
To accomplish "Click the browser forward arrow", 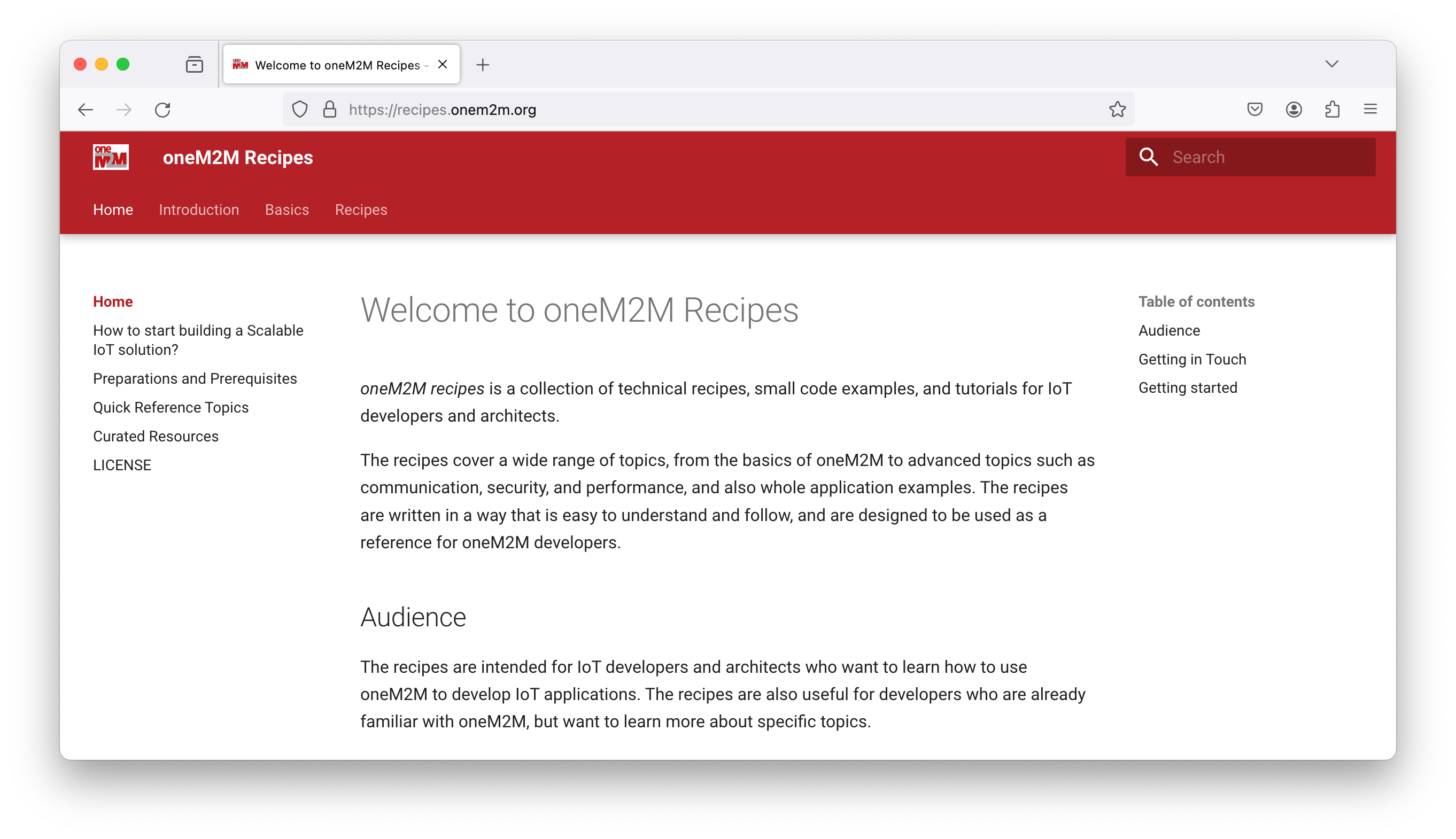I will point(124,110).
